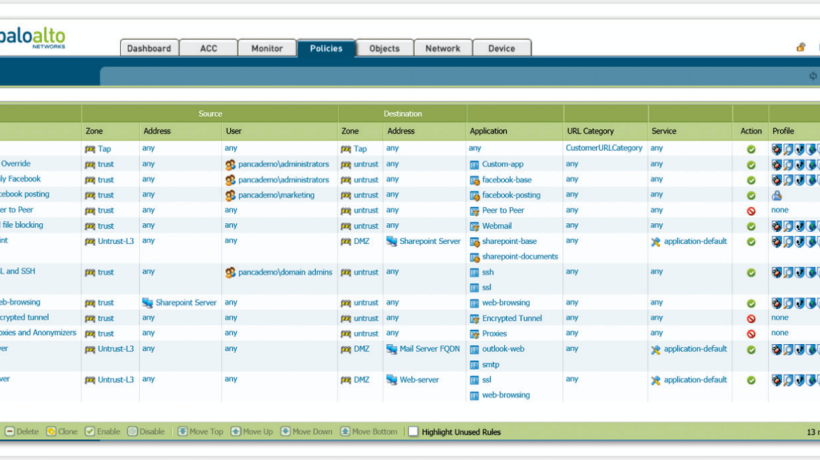This screenshot has width=820, height=460.
Task: Switch to the Monitor tab
Action: pyautogui.click(x=267, y=48)
